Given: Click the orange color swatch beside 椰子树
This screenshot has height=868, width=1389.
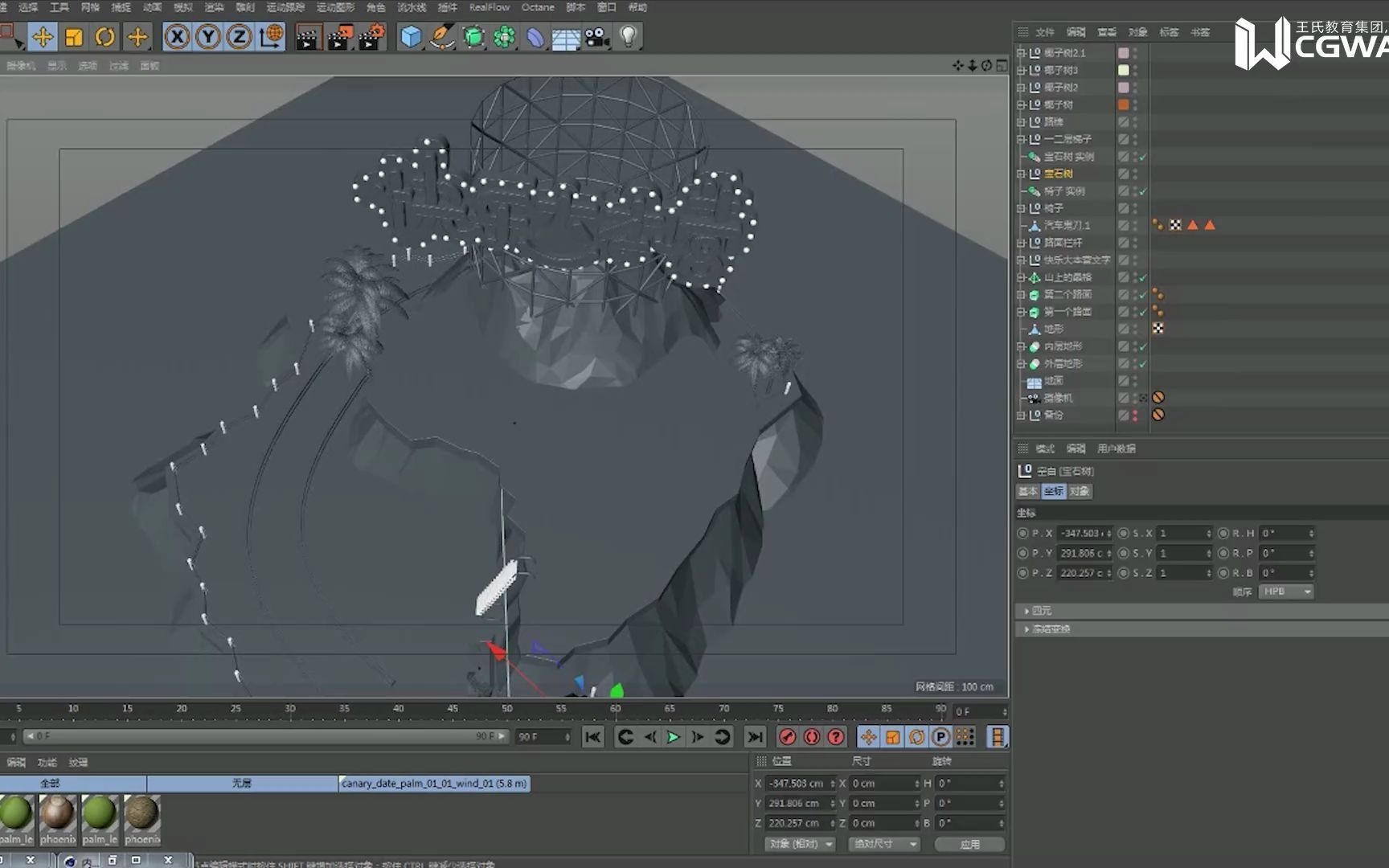Looking at the screenshot, I should tap(1124, 104).
